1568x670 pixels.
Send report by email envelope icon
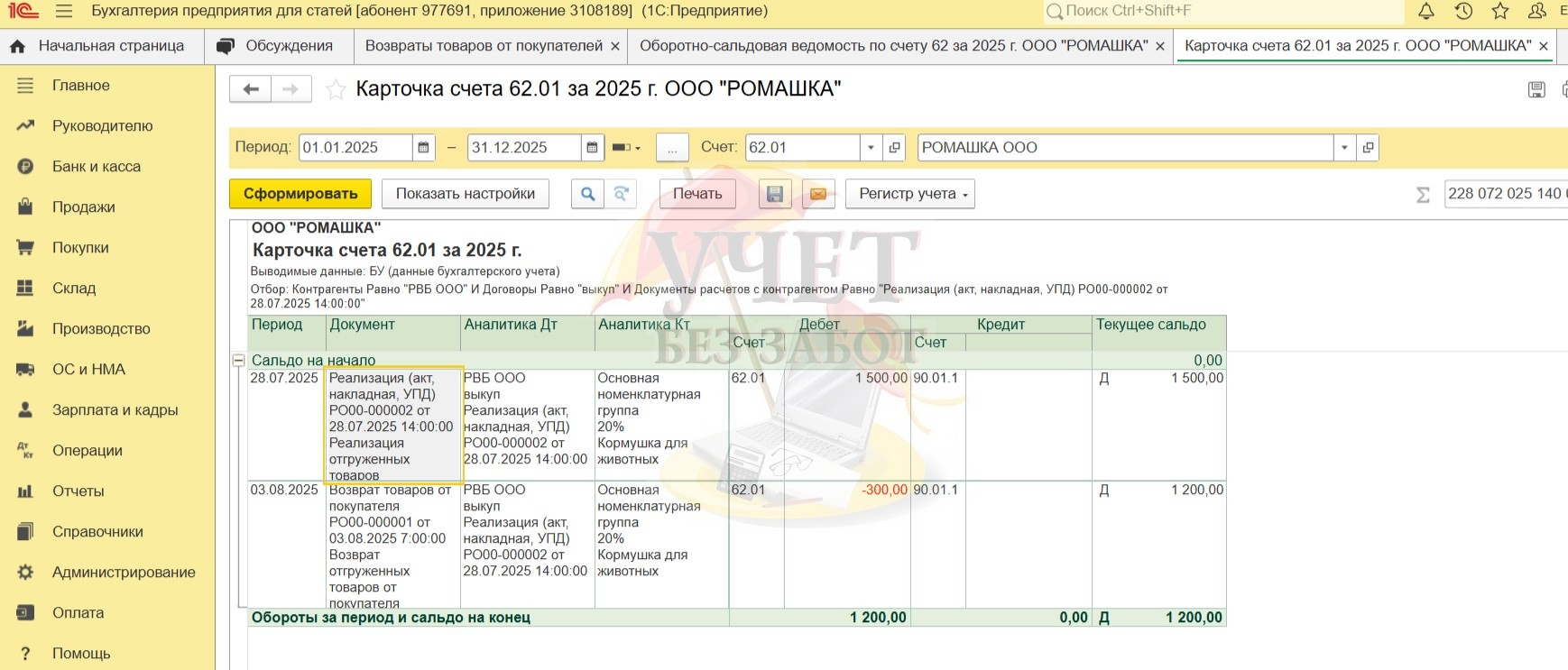(817, 194)
